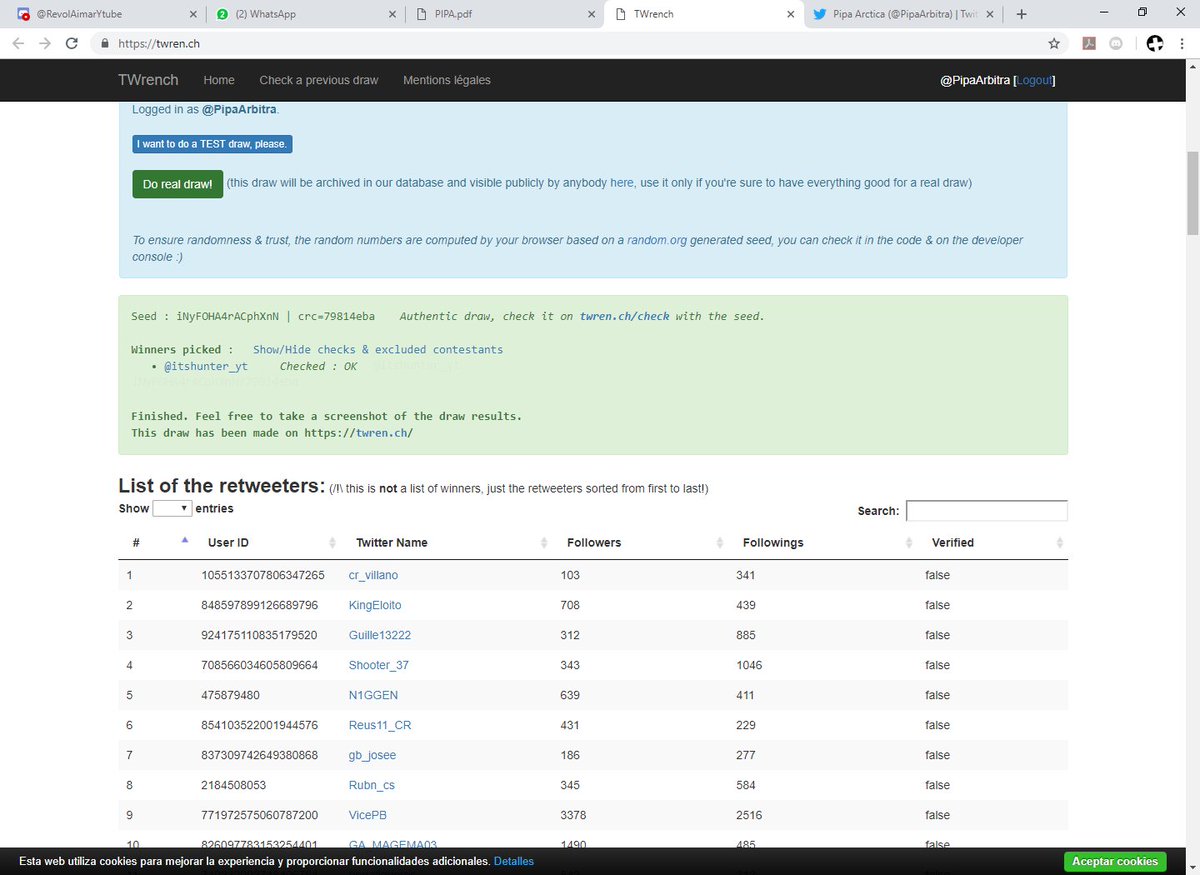Open Rubn_cs Twitter link

tap(372, 785)
